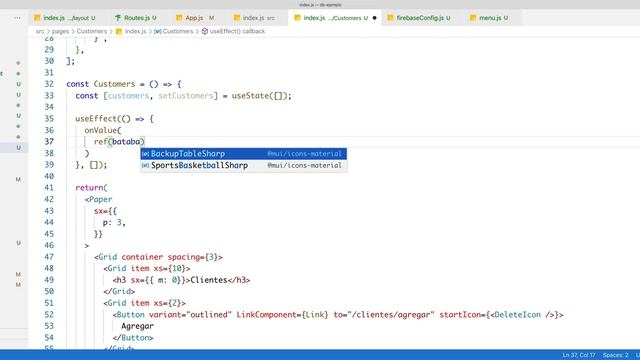Click the SportsBasketballSharp suggestion icon
Screen dimensions: 640x360
point(145,165)
